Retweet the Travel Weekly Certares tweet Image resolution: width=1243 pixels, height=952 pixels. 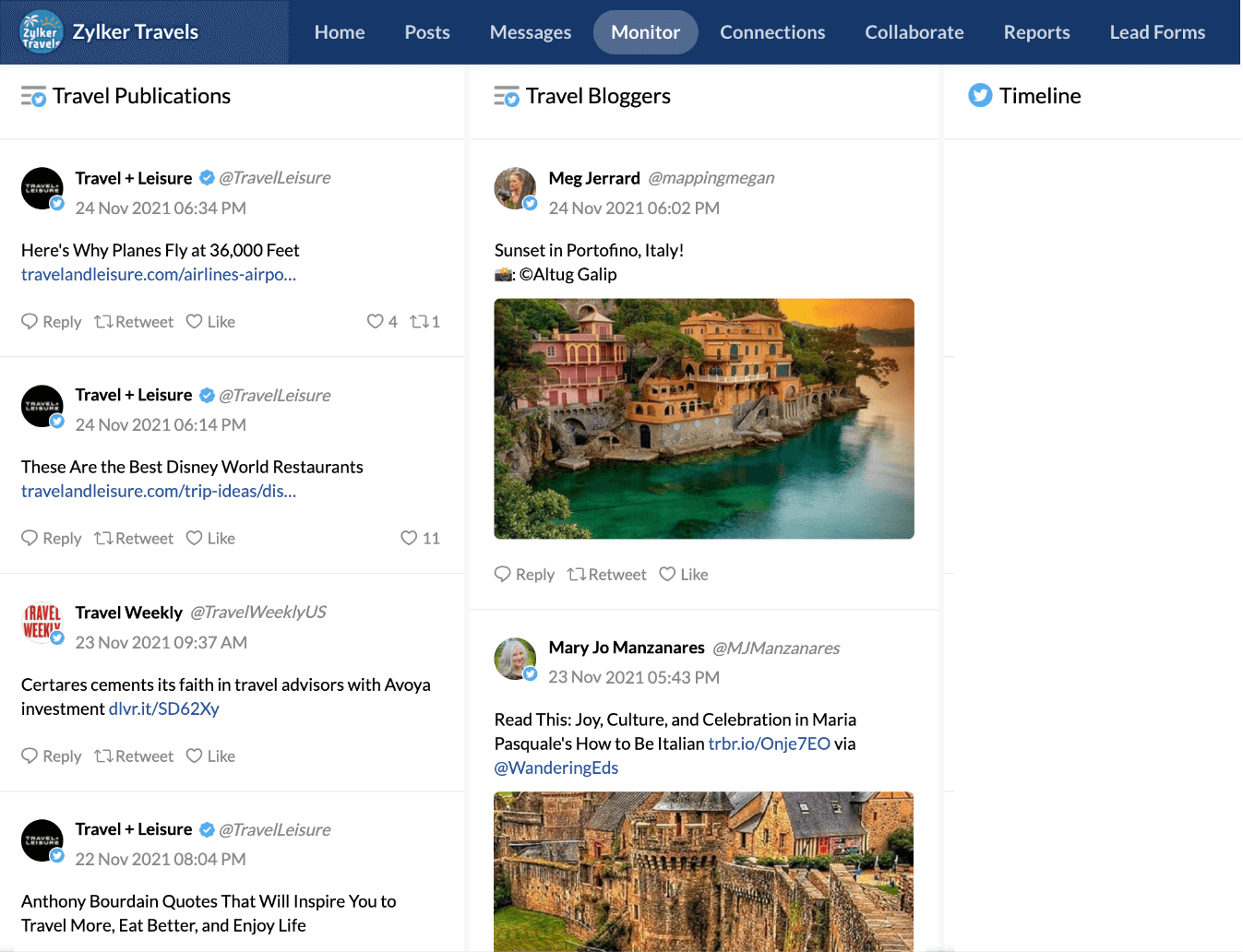[x=134, y=756]
